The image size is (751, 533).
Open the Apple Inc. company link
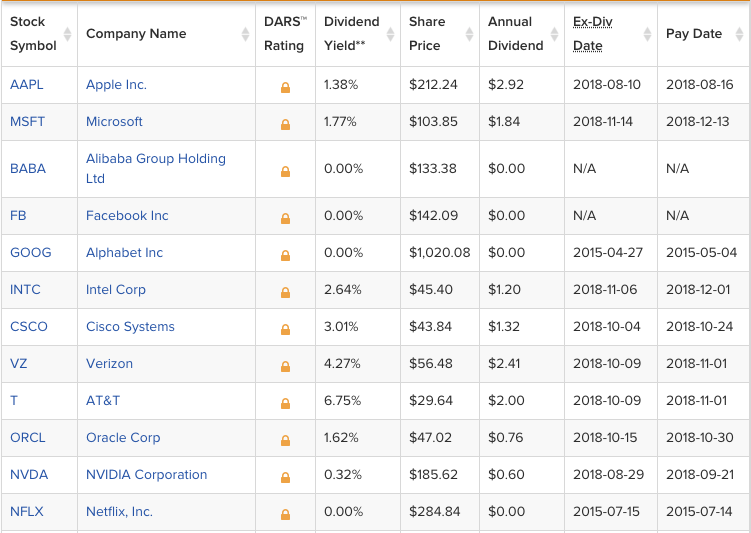click(116, 85)
